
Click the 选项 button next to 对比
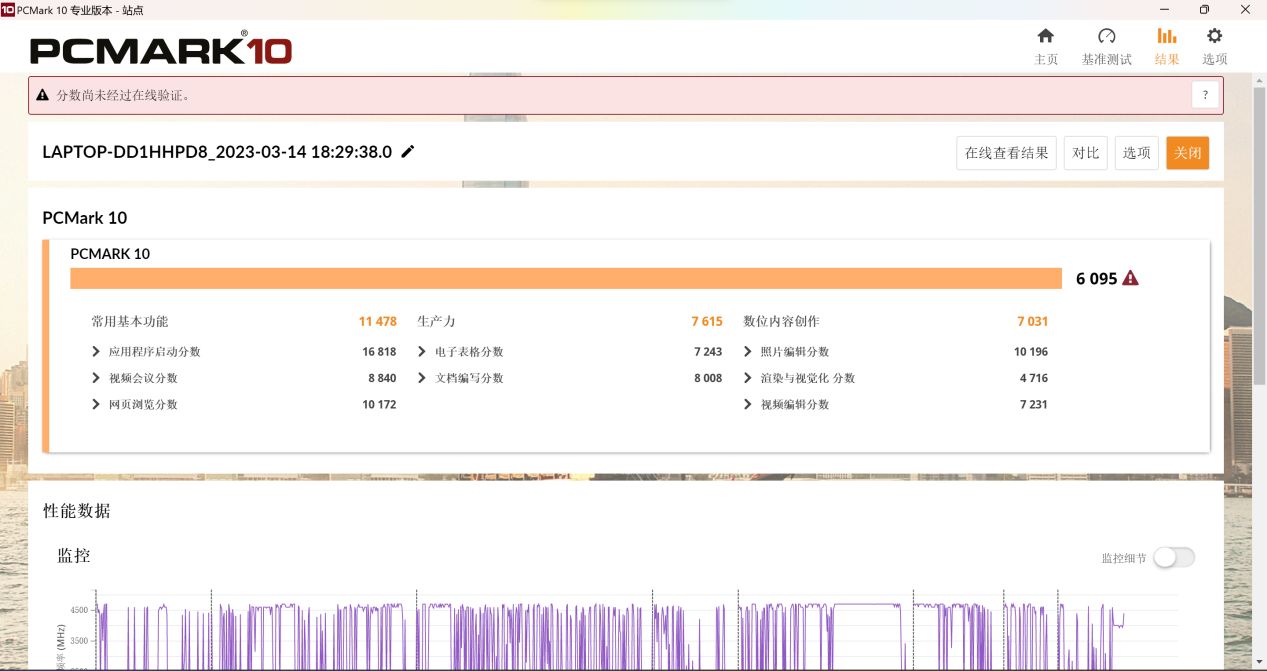(1136, 153)
